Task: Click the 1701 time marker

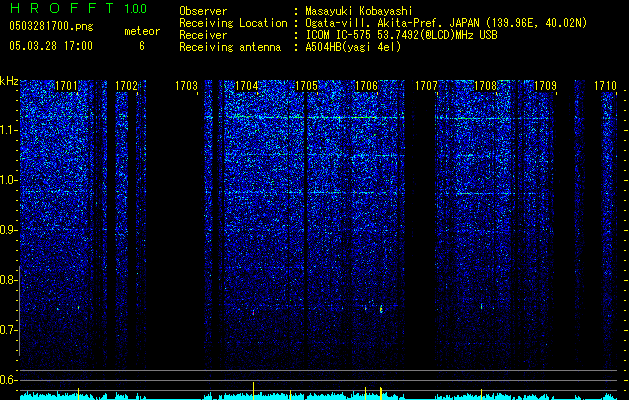Action: point(66,86)
